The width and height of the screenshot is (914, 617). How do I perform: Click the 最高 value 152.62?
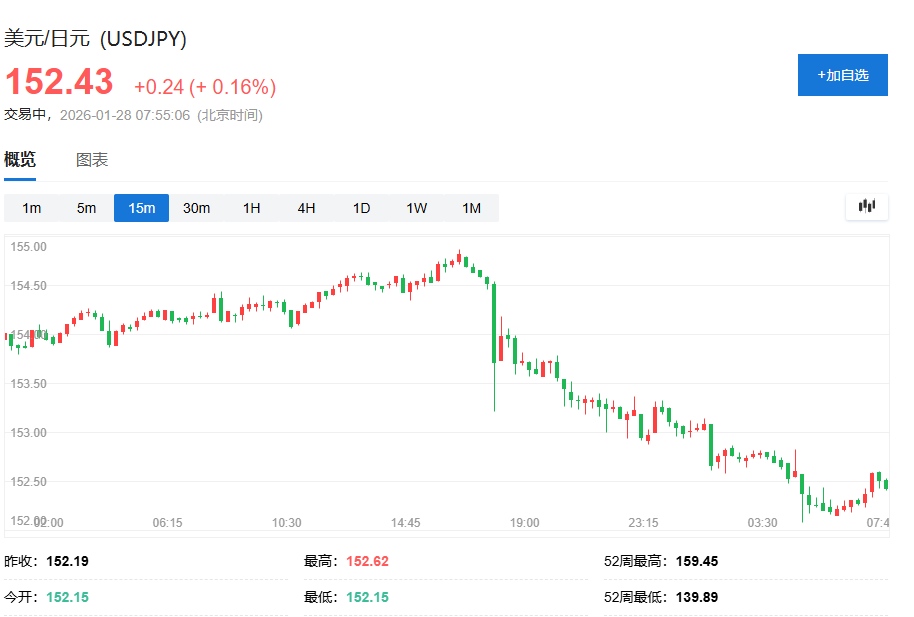pyautogui.click(x=367, y=561)
